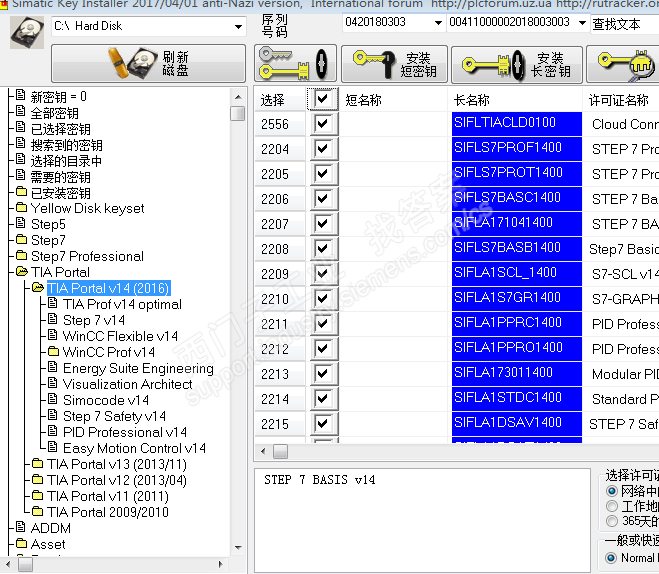Viewport: 659px width, 574px height.
Task: Open the 0420180303 serial number dropdown
Action: 438,23
